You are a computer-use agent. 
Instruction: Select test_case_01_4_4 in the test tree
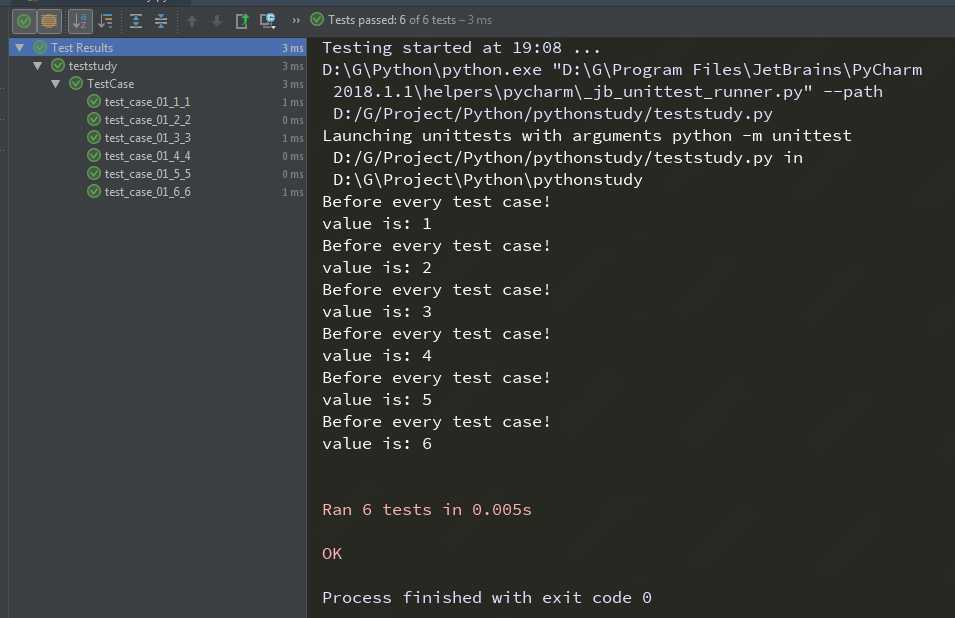pyautogui.click(x=147, y=156)
